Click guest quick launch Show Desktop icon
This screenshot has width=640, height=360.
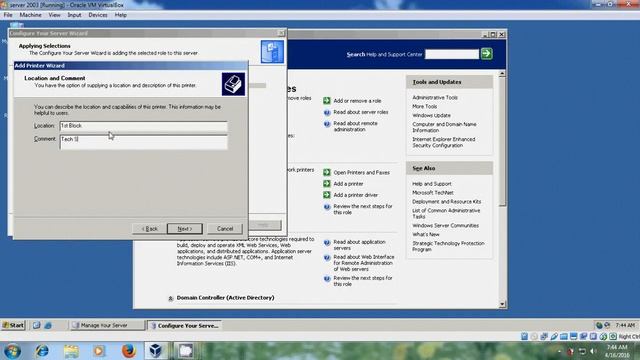[36, 325]
